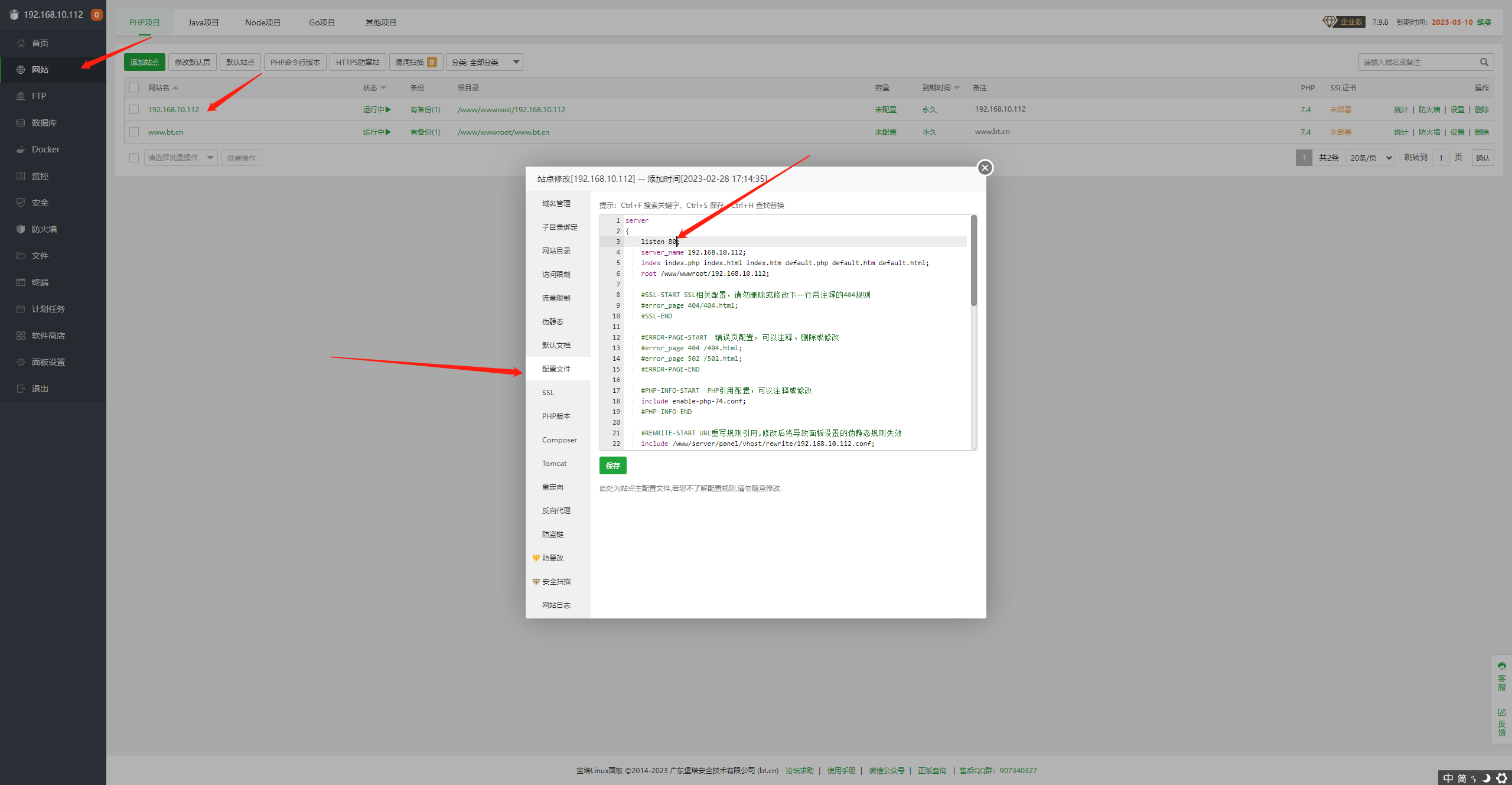Viewport: 1512px width, 785px height.
Task: Open the 漏洞扫描 button
Action: tap(416, 62)
